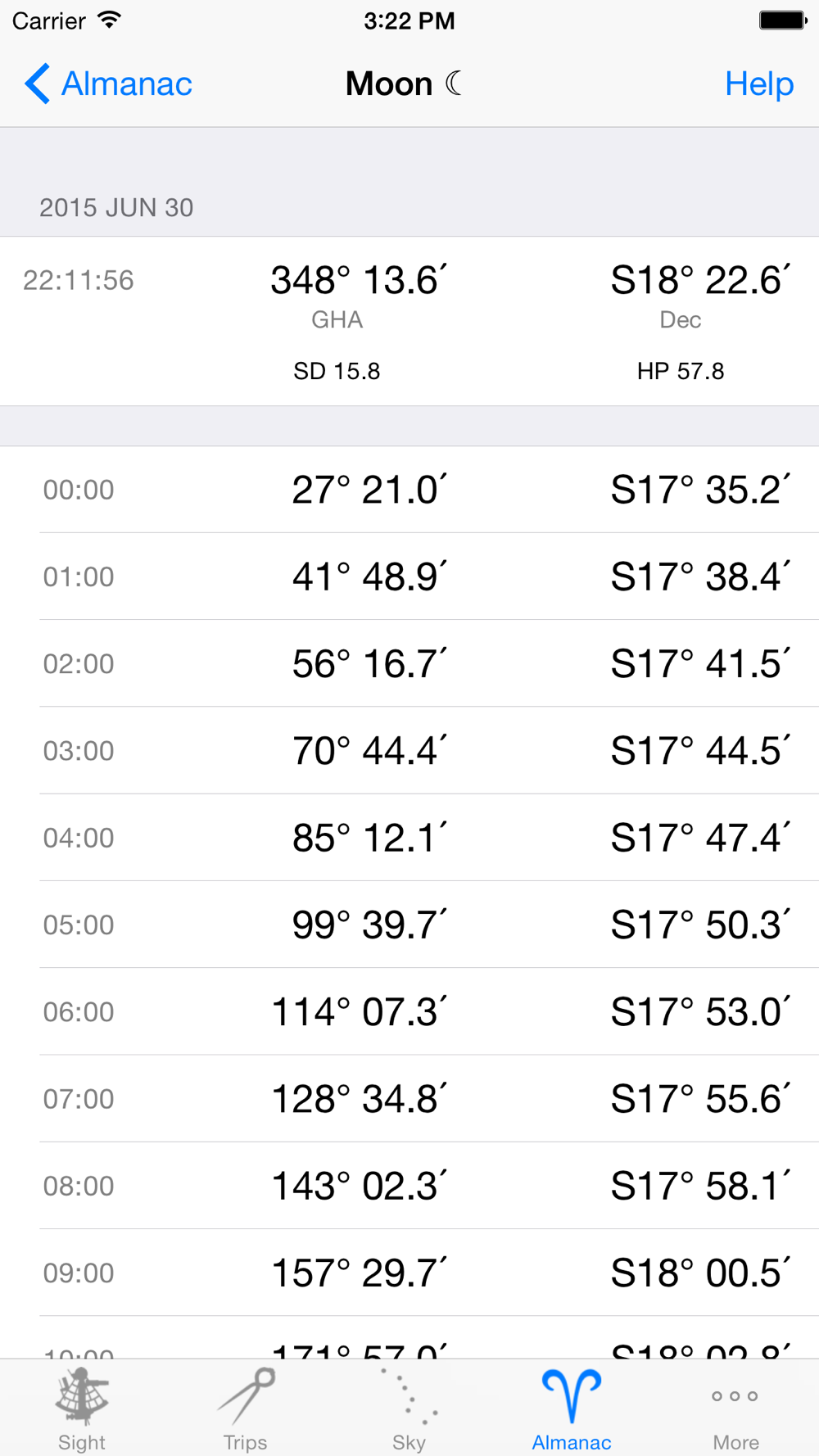The image size is (819, 1456).
Task: Select the Almanac Aries symbol icon
Action: [572, 1396]
